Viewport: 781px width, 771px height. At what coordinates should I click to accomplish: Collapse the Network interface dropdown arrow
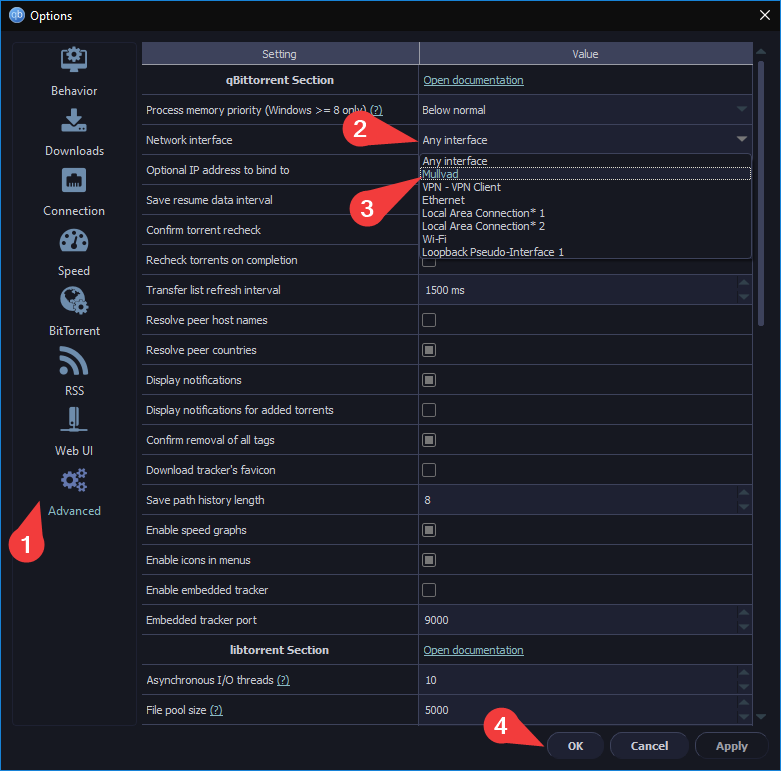pos(741,140)
